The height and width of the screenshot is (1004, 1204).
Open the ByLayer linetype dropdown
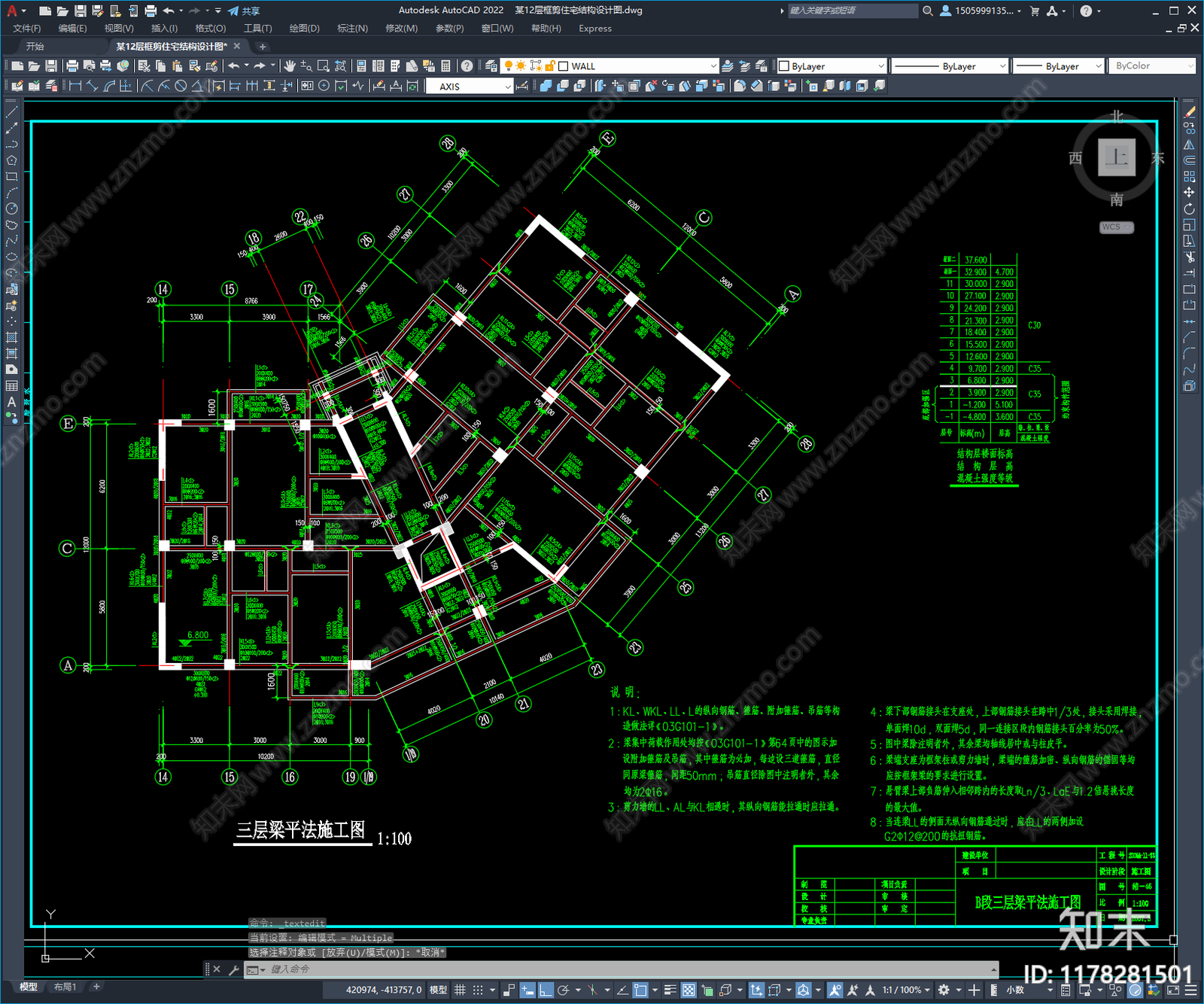click(x=1002, y=66)
